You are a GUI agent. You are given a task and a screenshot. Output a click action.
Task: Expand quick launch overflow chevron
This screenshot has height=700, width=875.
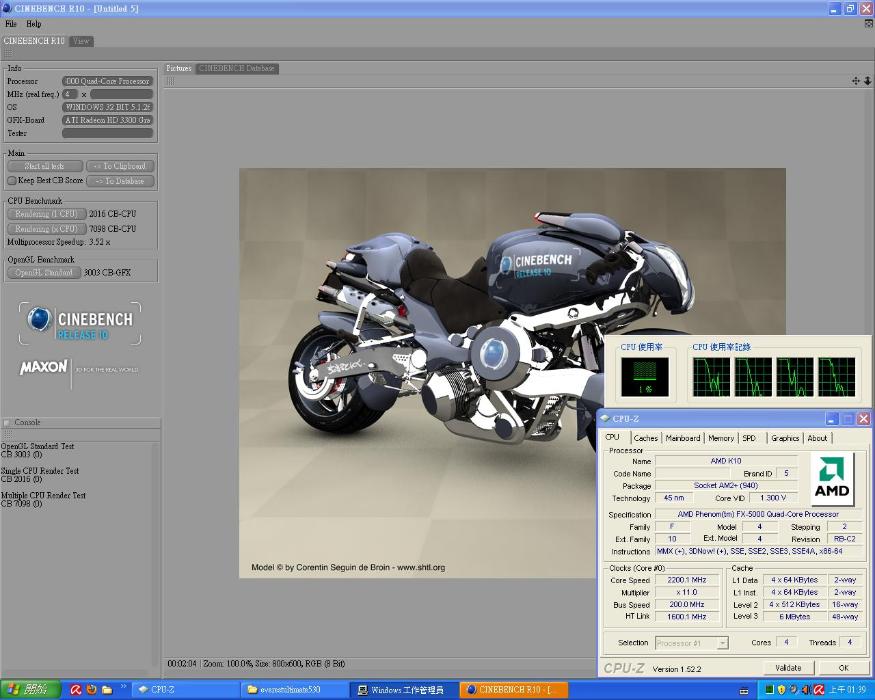[x=123, y=687]
